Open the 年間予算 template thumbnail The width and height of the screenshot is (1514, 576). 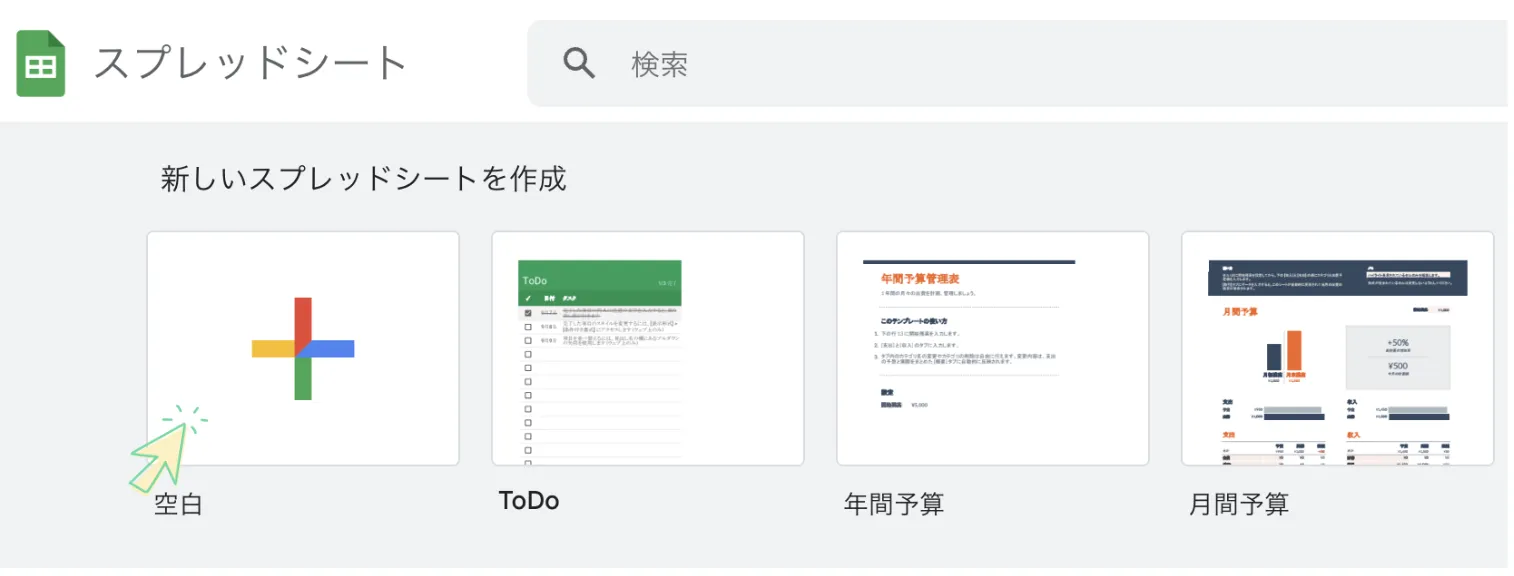(x=992, y=348)
